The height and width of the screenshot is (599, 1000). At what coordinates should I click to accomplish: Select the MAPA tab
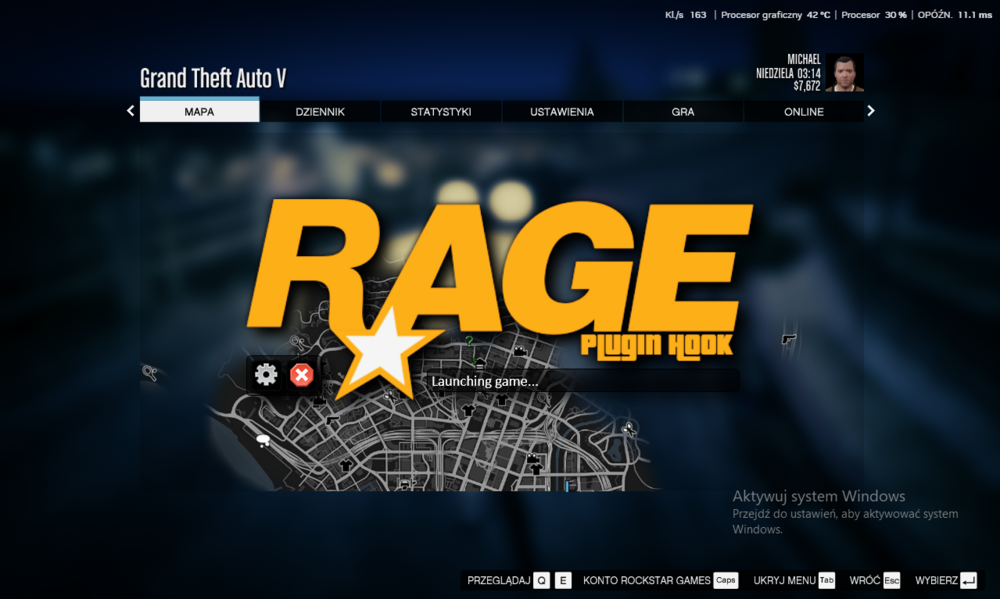pos(200,110)
